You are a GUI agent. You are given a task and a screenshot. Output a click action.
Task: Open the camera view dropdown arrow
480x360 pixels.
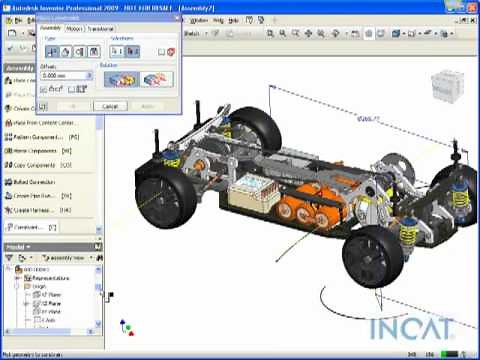click(x=419, y=34)
